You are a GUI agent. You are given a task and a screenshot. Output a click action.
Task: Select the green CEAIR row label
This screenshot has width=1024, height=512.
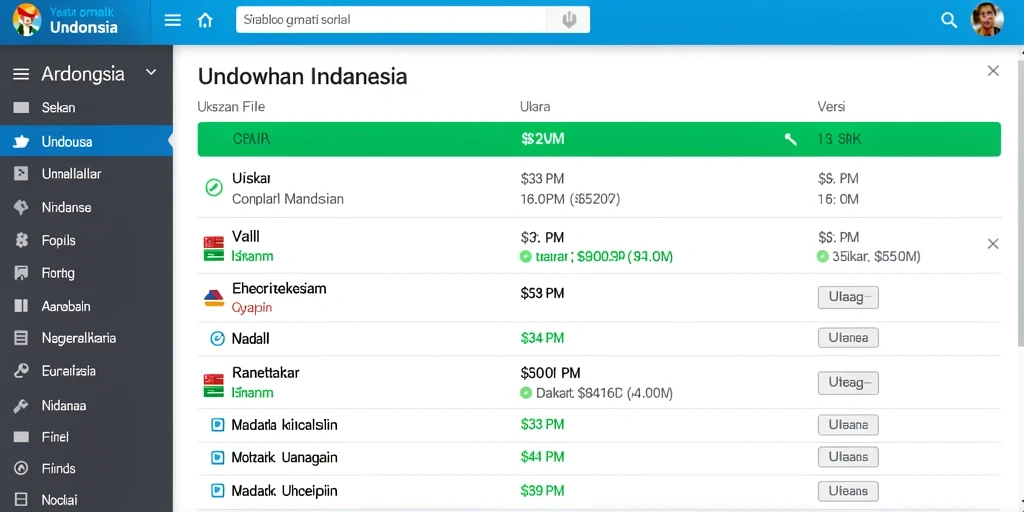coord(251,139)
